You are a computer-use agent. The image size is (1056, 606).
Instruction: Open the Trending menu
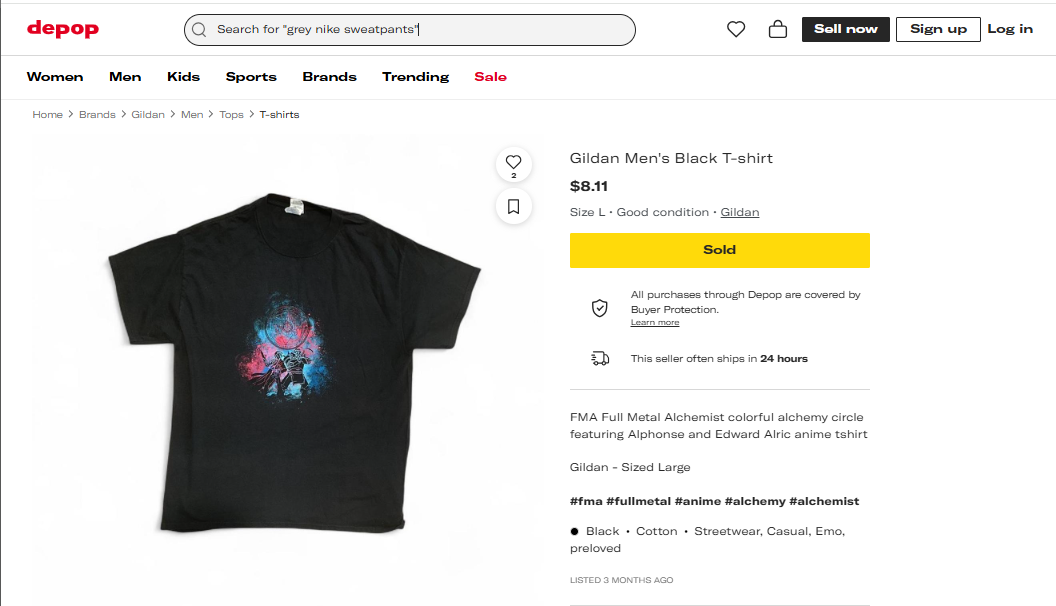(415, 77)
